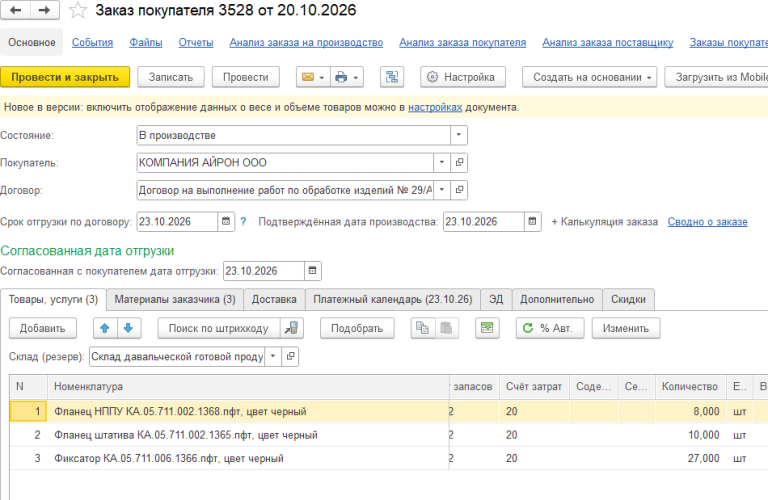Viewport: 768px width, 500px height.
Task: Click the % Авт. button
Action: 550,328
